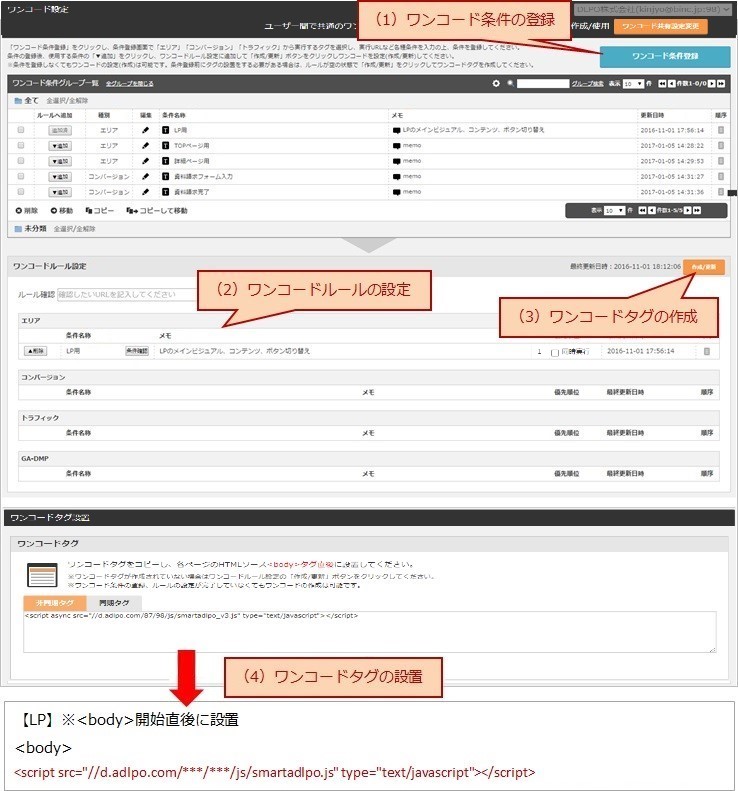This screenshot has width=738, height=791.
Task: Click the order handle icon on LP用 row
Action: [x=721, y=130]
